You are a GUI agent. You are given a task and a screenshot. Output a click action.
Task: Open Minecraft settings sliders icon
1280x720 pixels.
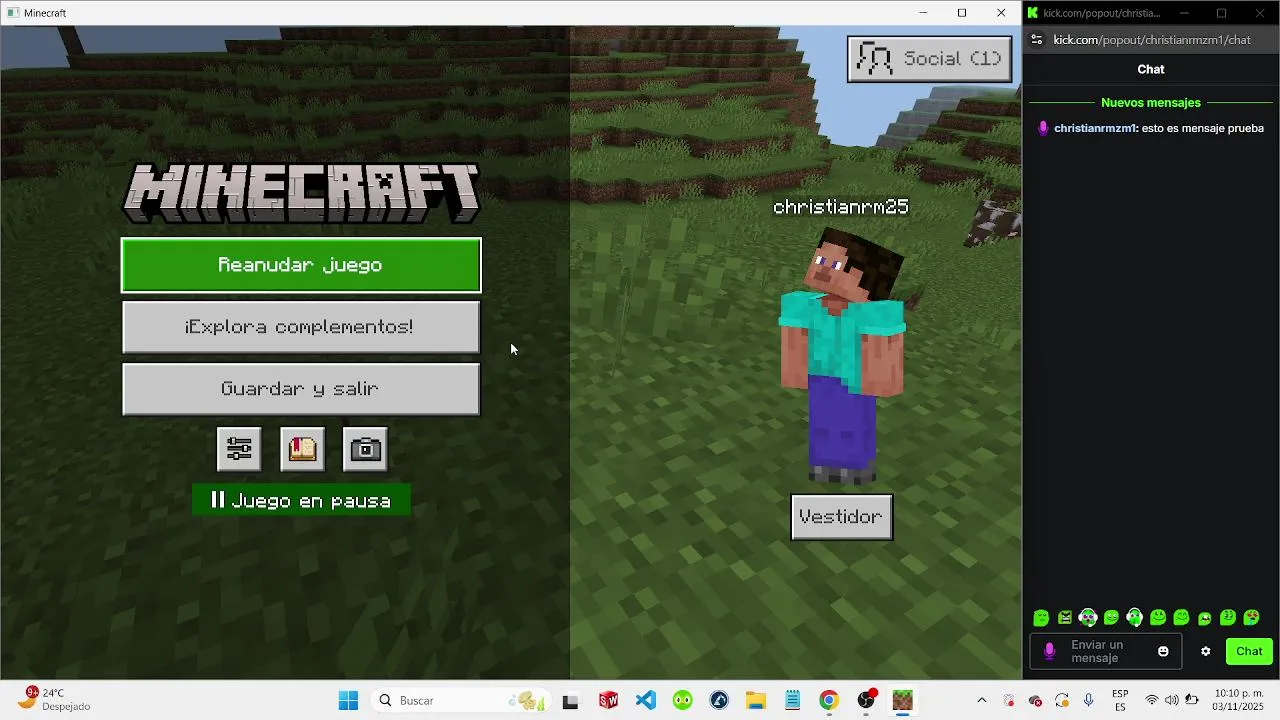click(x=239, y=449)
